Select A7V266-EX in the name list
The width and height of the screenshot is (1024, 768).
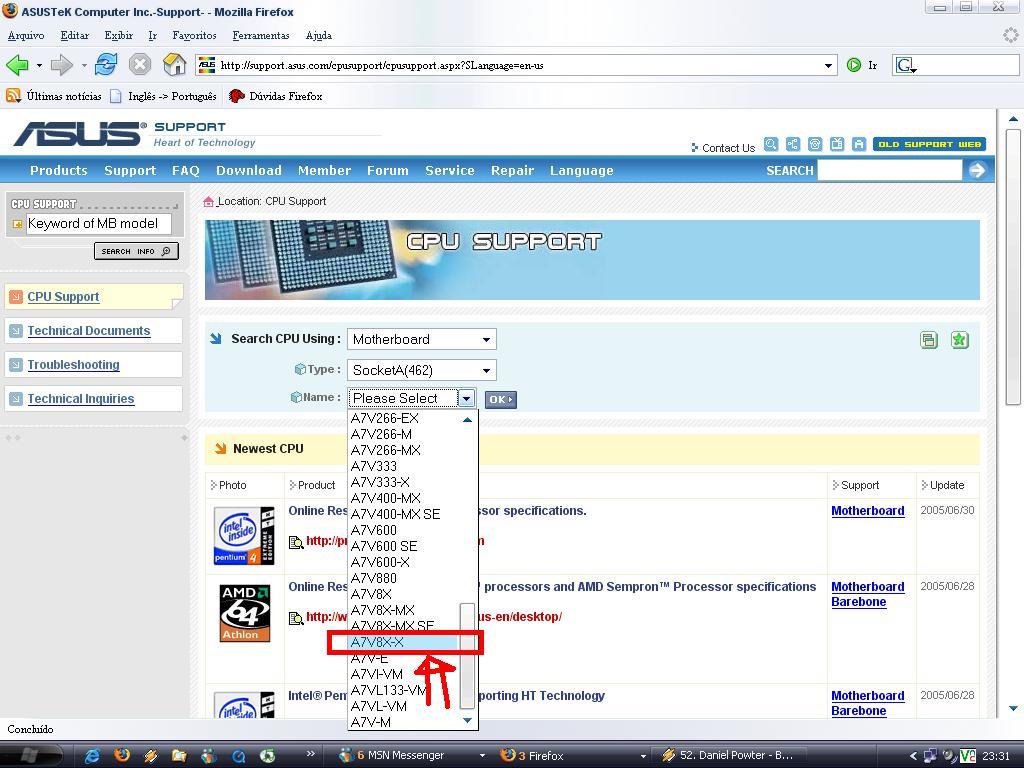click(404, 418)
